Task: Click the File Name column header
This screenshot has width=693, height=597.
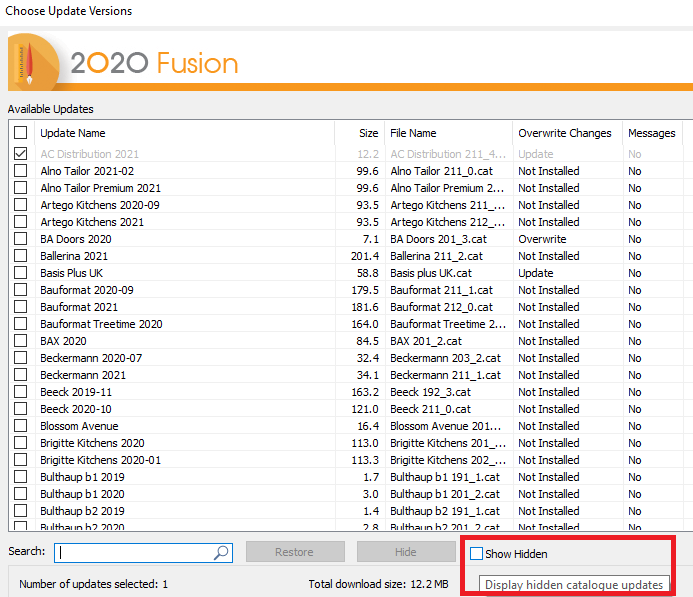Action: (413, 133)
